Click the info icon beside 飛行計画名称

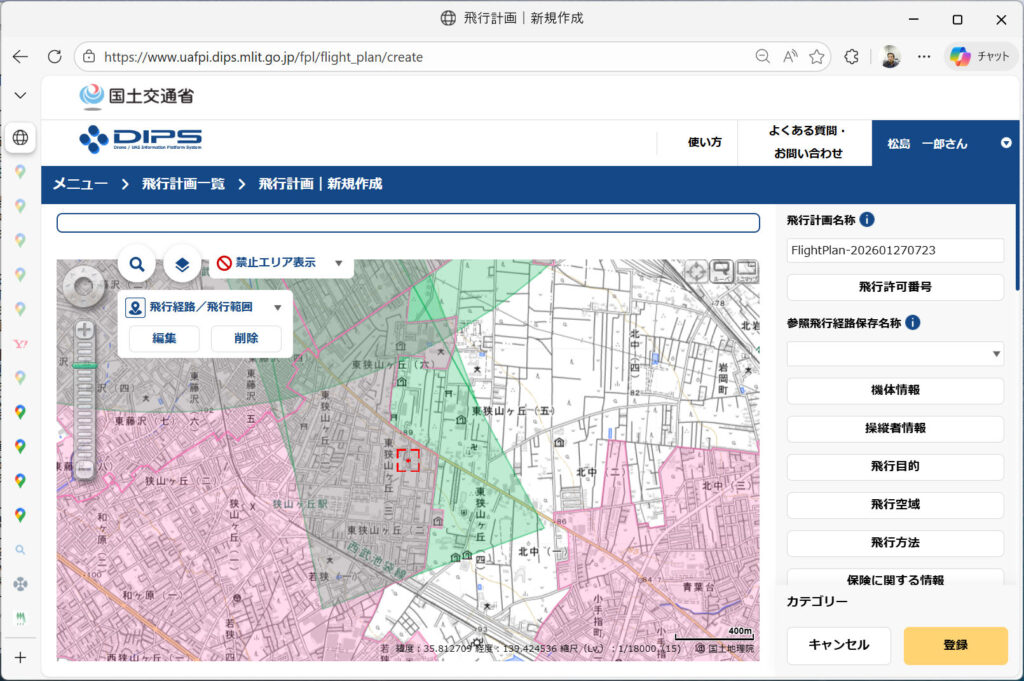[867, 219]
